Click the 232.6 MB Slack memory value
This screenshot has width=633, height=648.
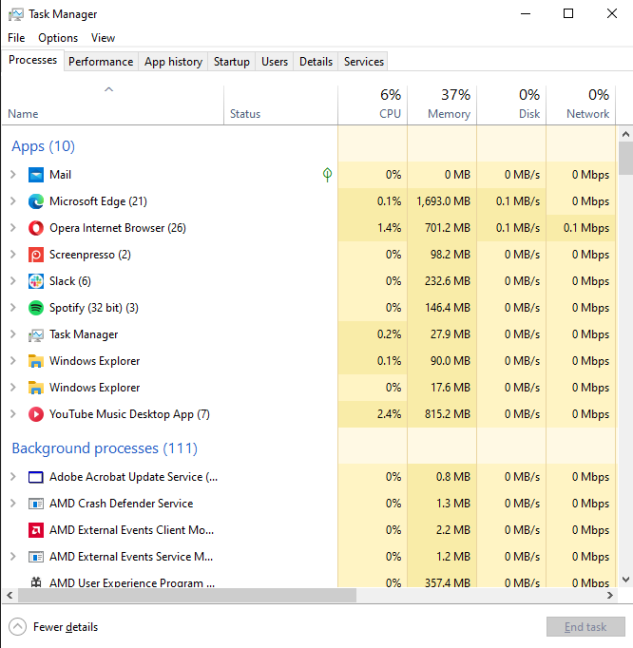(447, 281)
